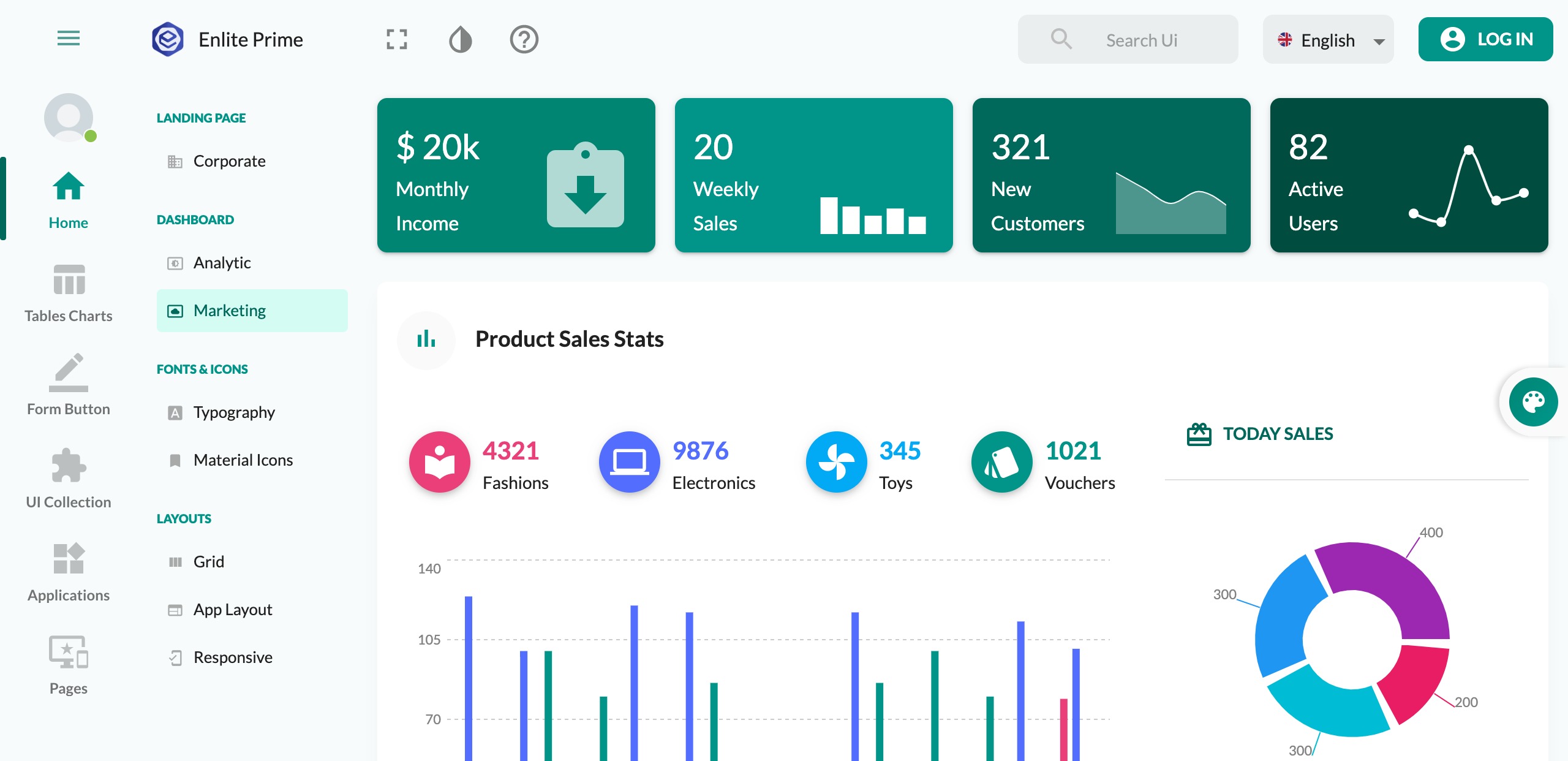The height and width of the screenshot is (761, 1568).
Task: Open the Typography menu item
Action: [x=233, y=412]
